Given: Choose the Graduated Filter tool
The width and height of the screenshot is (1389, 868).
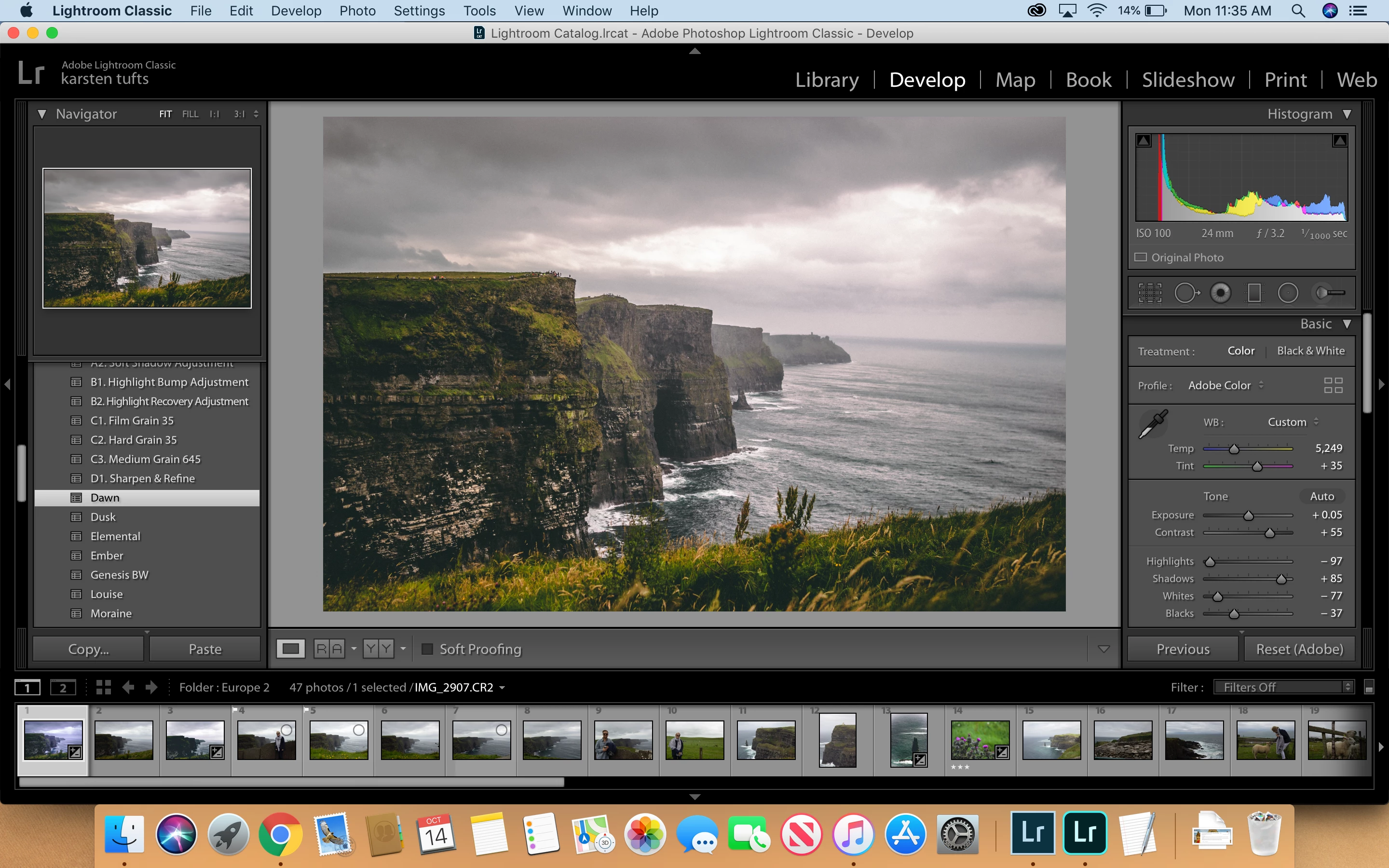Looking at the screenshot, I should [x=1254, y=293].
